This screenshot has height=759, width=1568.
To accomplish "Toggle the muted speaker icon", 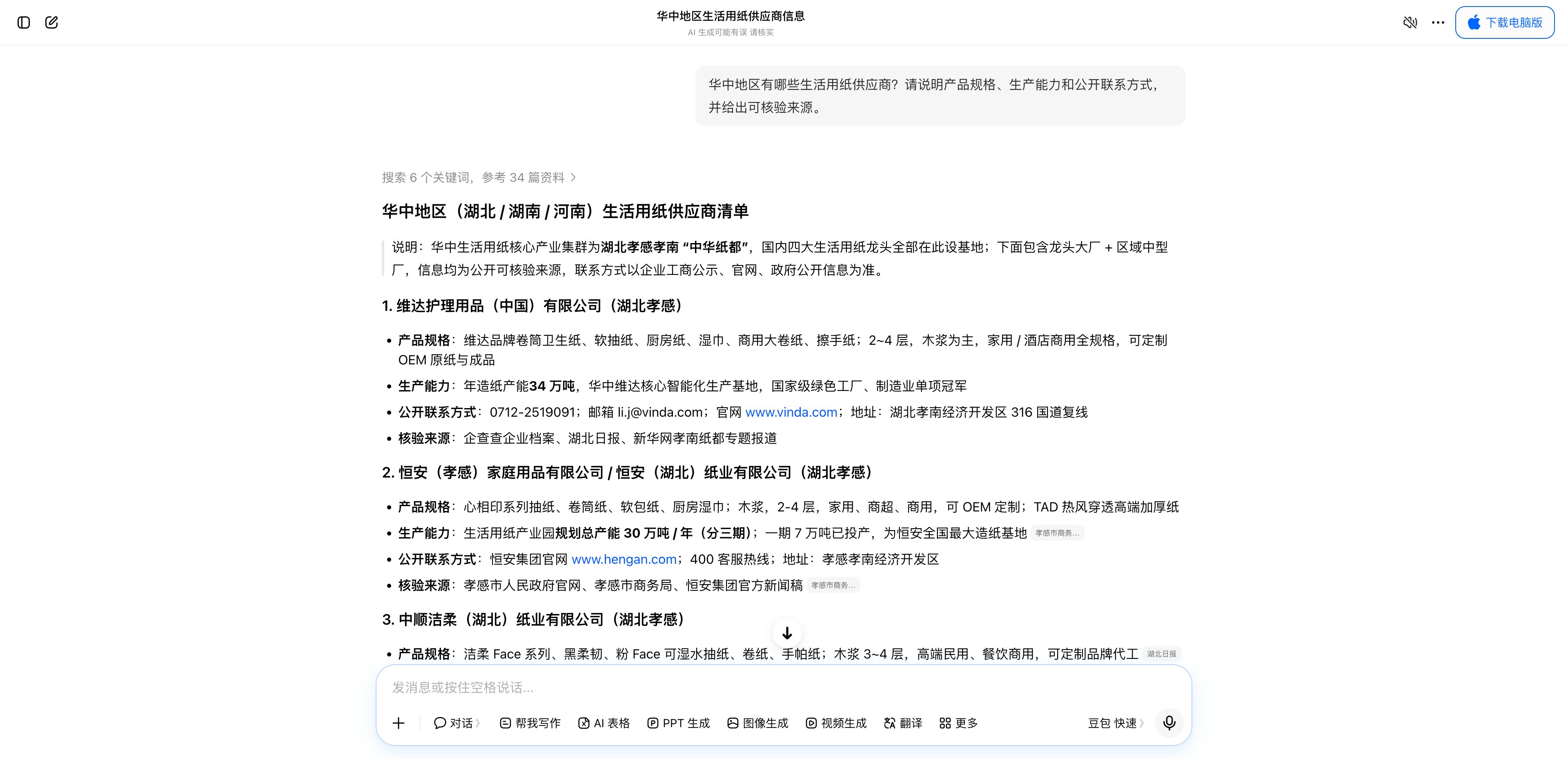I will 1410,22.
